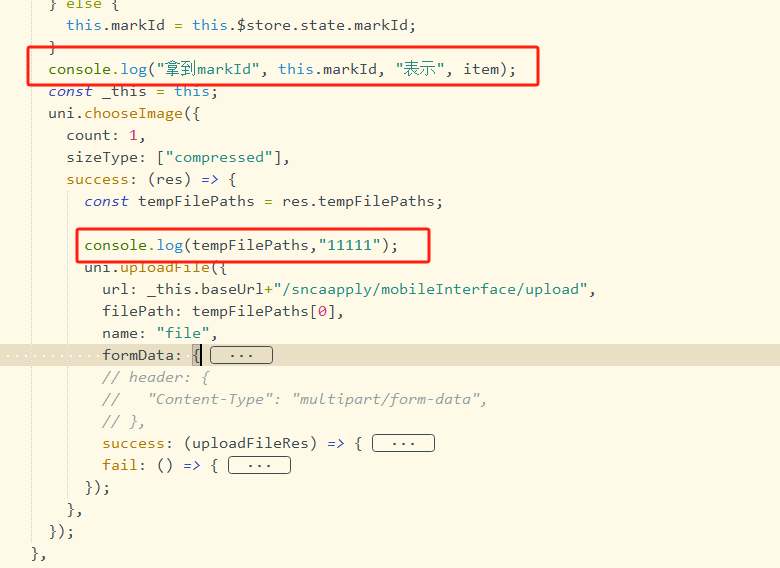Expand the folded formData block
Screen dimensions: 780x568
pos(241,355)
